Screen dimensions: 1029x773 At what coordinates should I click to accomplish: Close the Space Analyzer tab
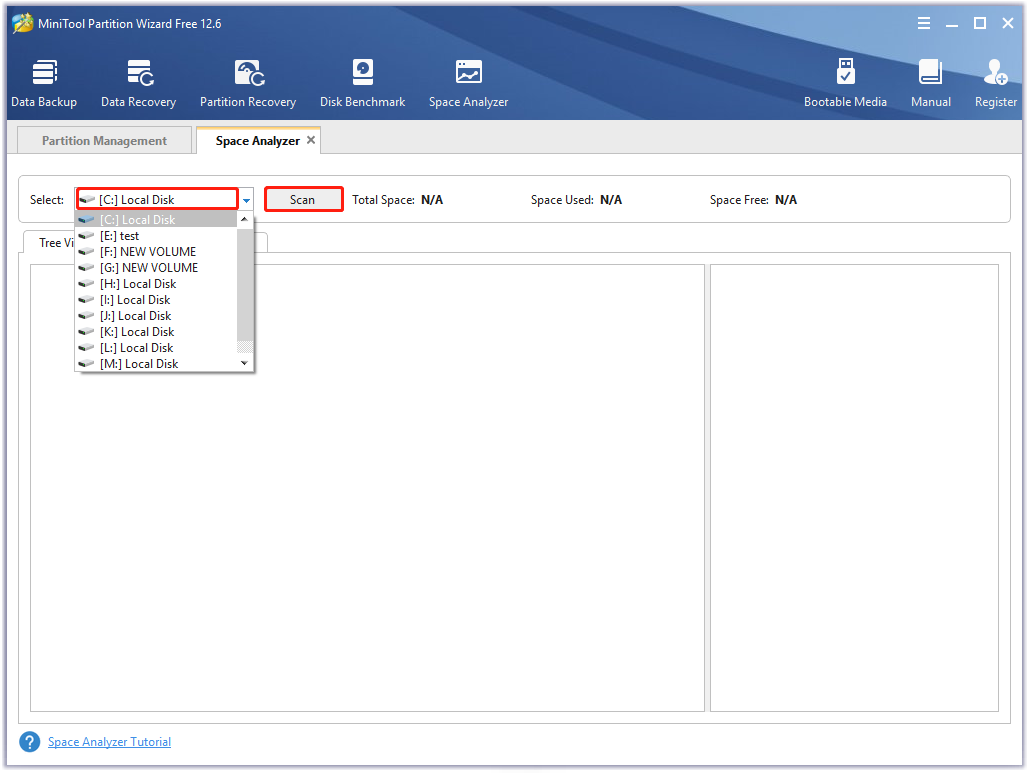pyautogui.click(x=311, y=140)
